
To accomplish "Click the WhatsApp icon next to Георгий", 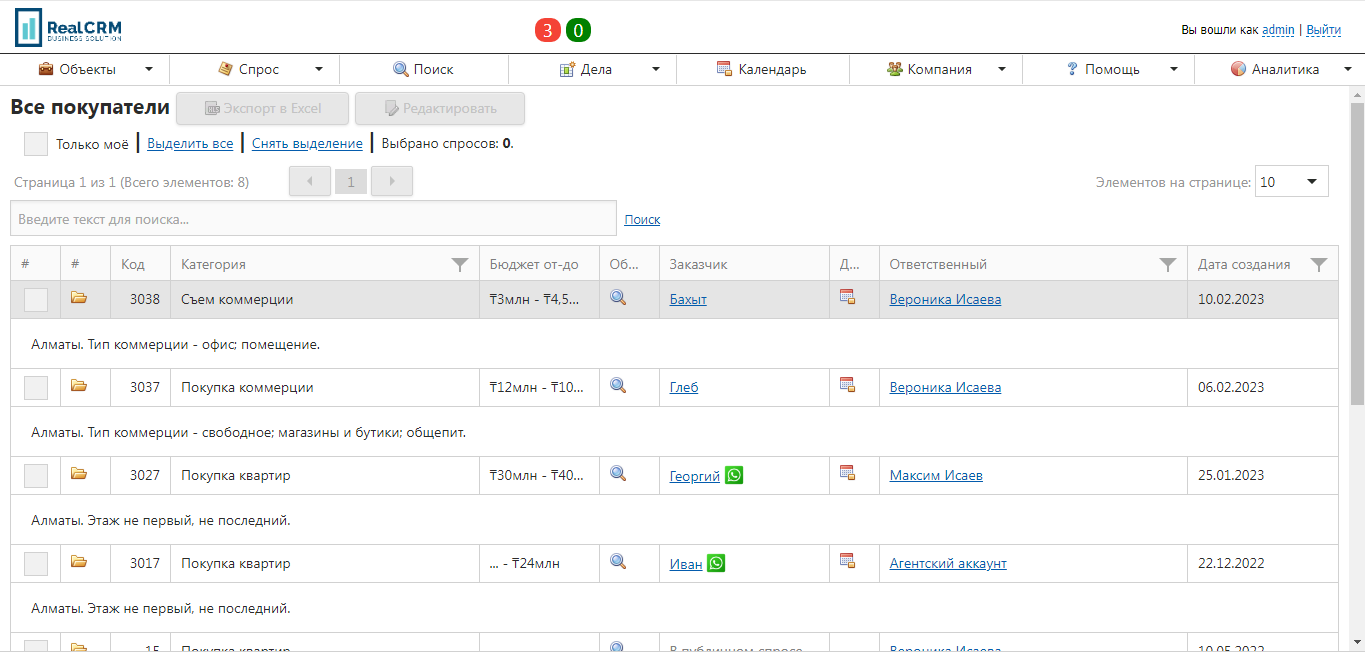I will [733, 475].
